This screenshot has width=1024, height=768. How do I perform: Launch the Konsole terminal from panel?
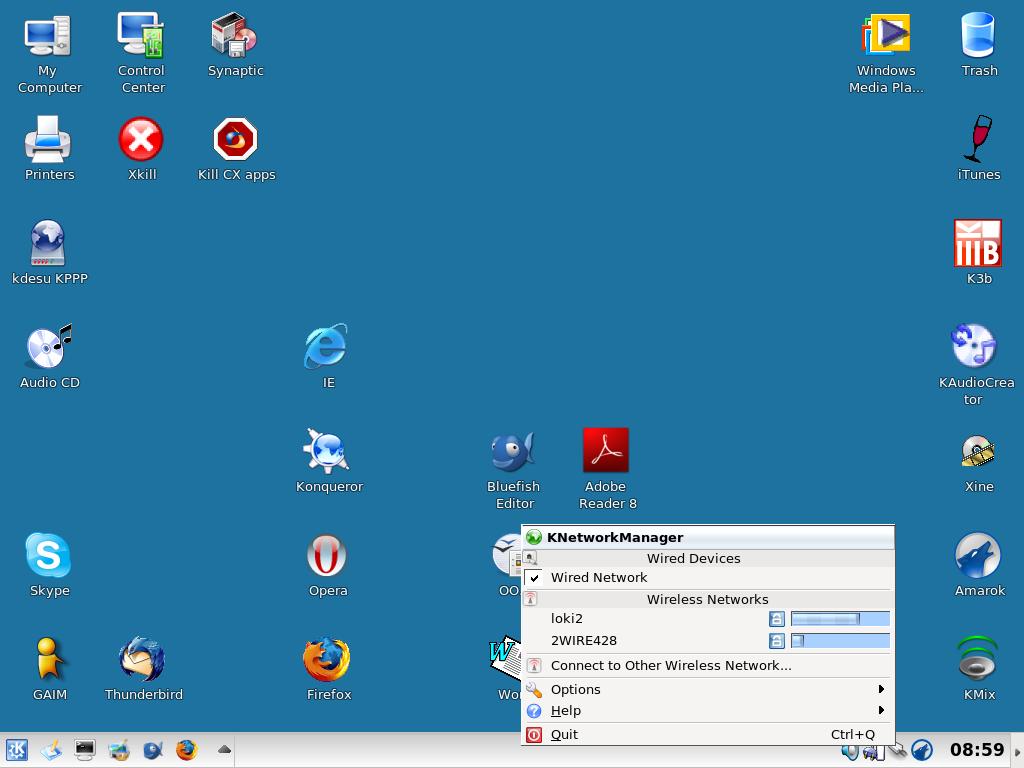pyautogui.click(x=85, y=750)
